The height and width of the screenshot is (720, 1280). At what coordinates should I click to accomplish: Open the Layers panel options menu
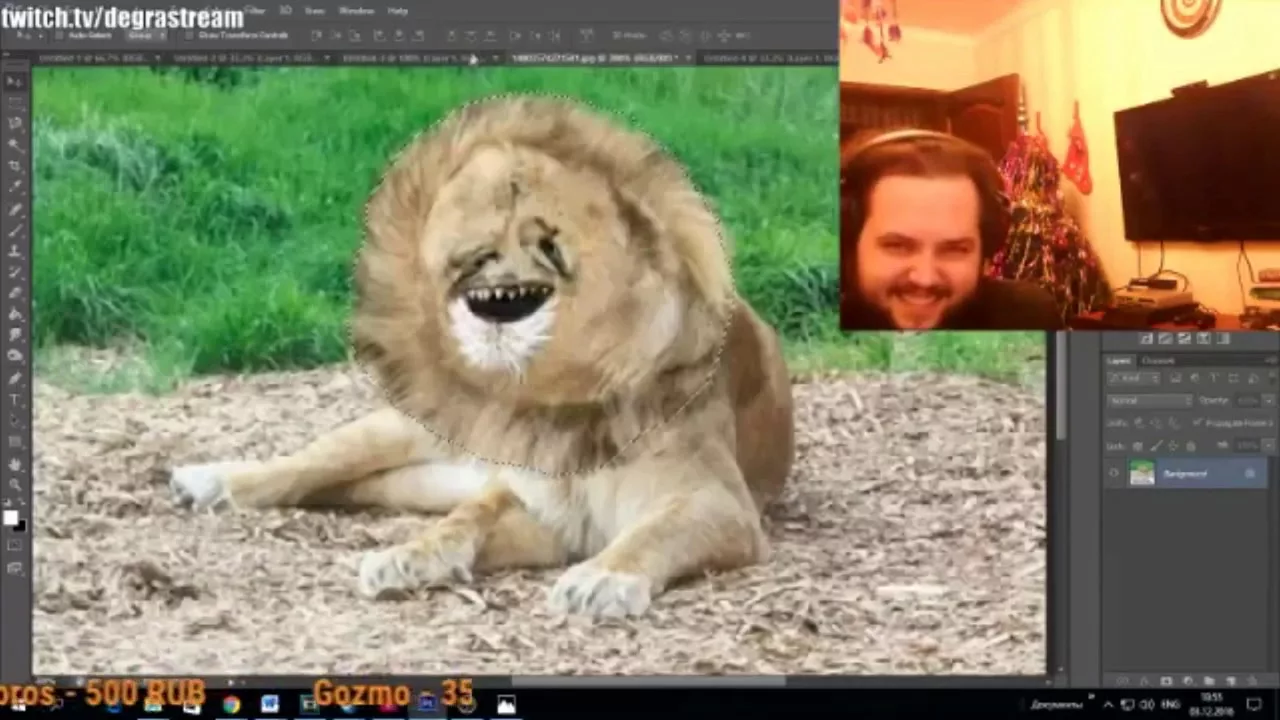(1270, 360)
